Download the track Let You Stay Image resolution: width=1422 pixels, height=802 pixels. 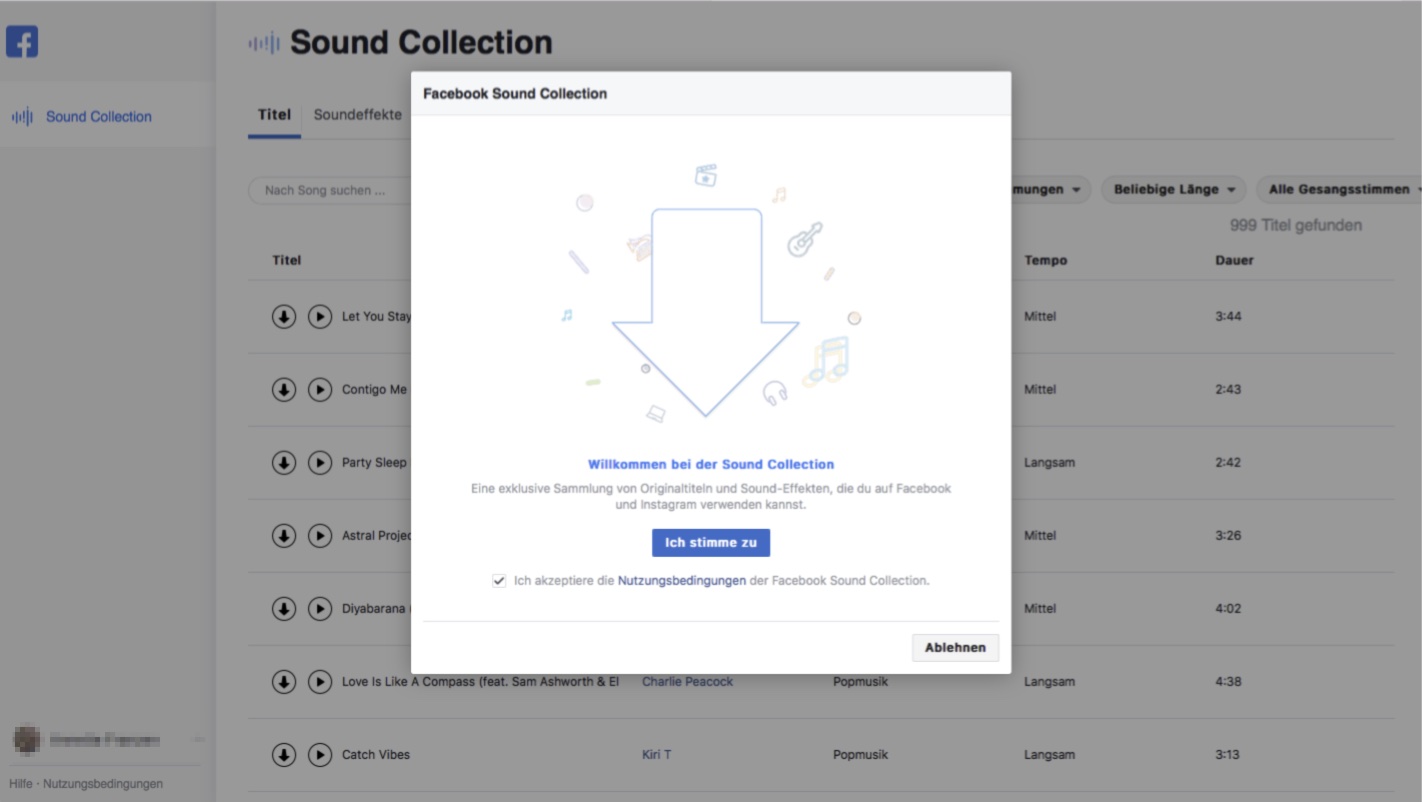coord(284,317)
